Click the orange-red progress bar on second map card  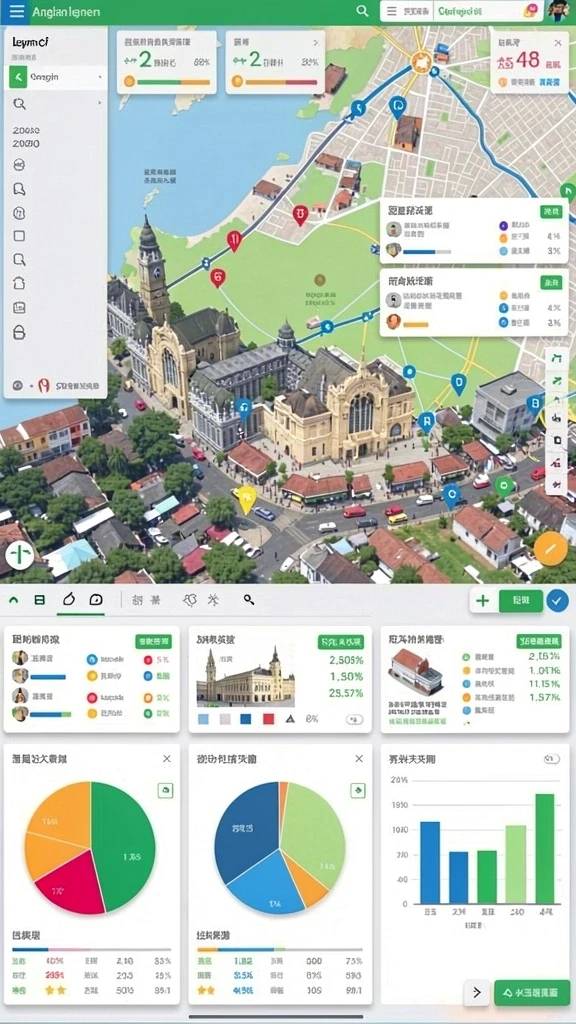pyautogui.click(x=281, y=82)
